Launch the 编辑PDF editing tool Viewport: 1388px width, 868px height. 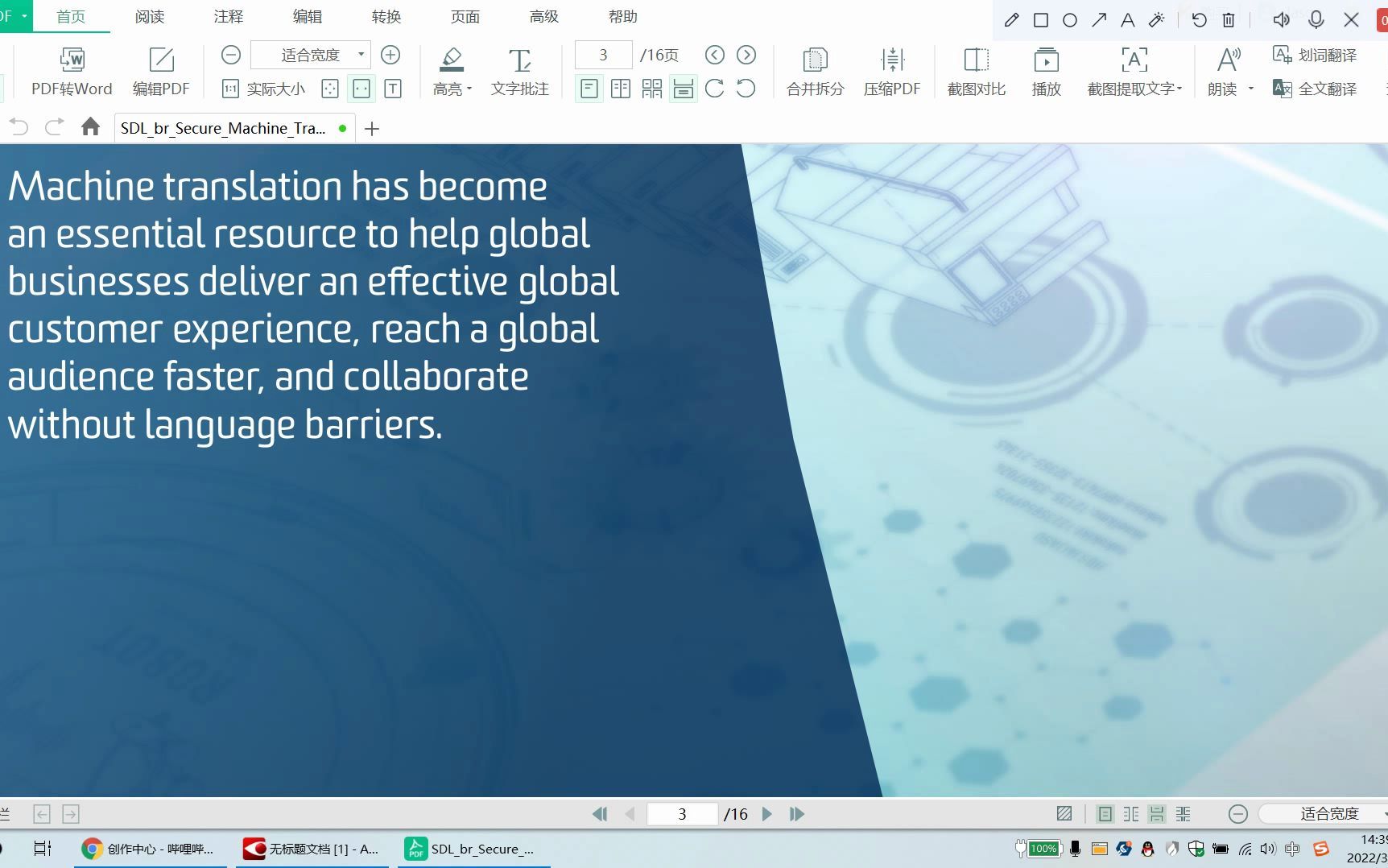[161, 72]
